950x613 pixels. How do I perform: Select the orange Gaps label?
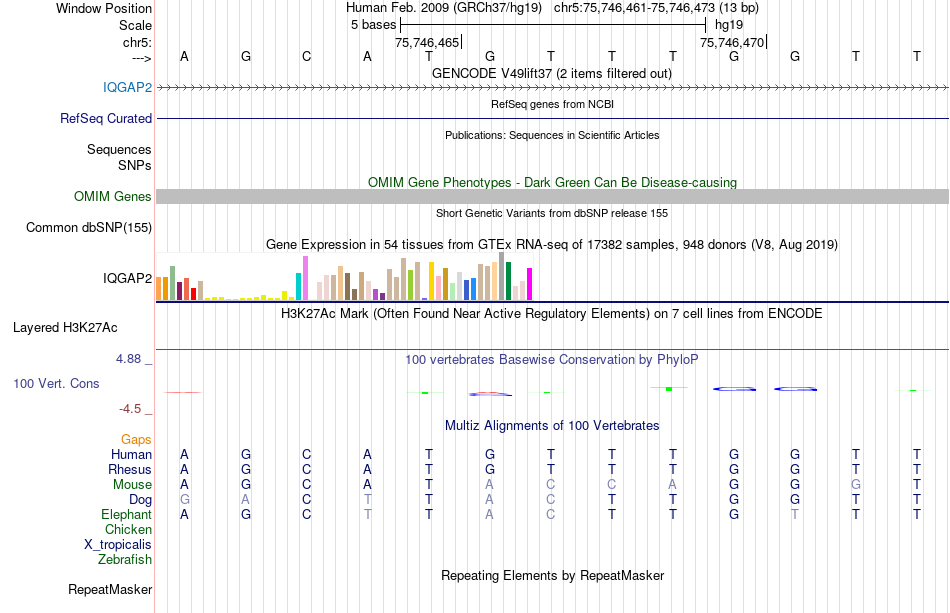point(136,439)
